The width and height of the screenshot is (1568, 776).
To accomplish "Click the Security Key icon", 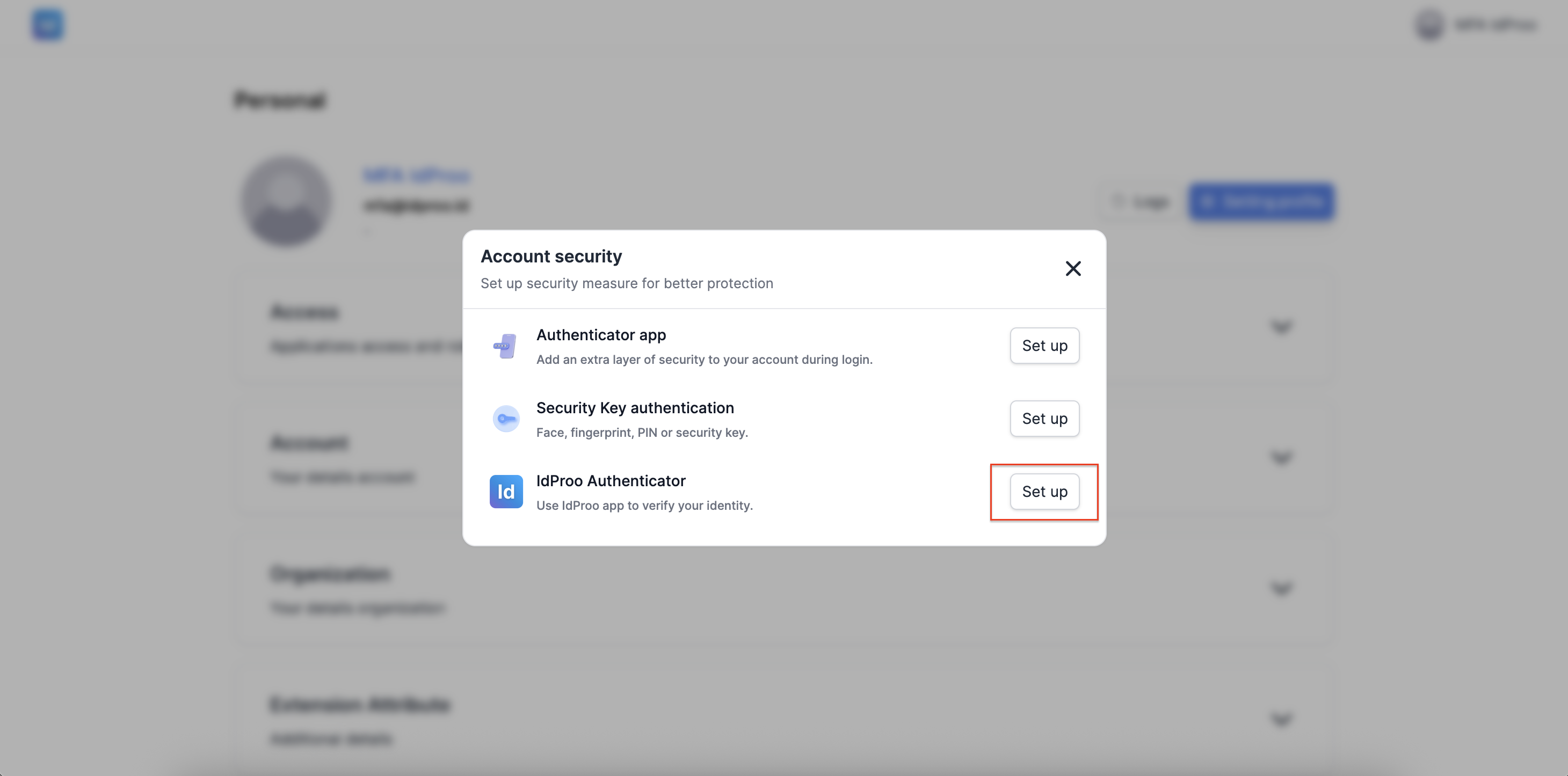I will (x=506, y=419).
